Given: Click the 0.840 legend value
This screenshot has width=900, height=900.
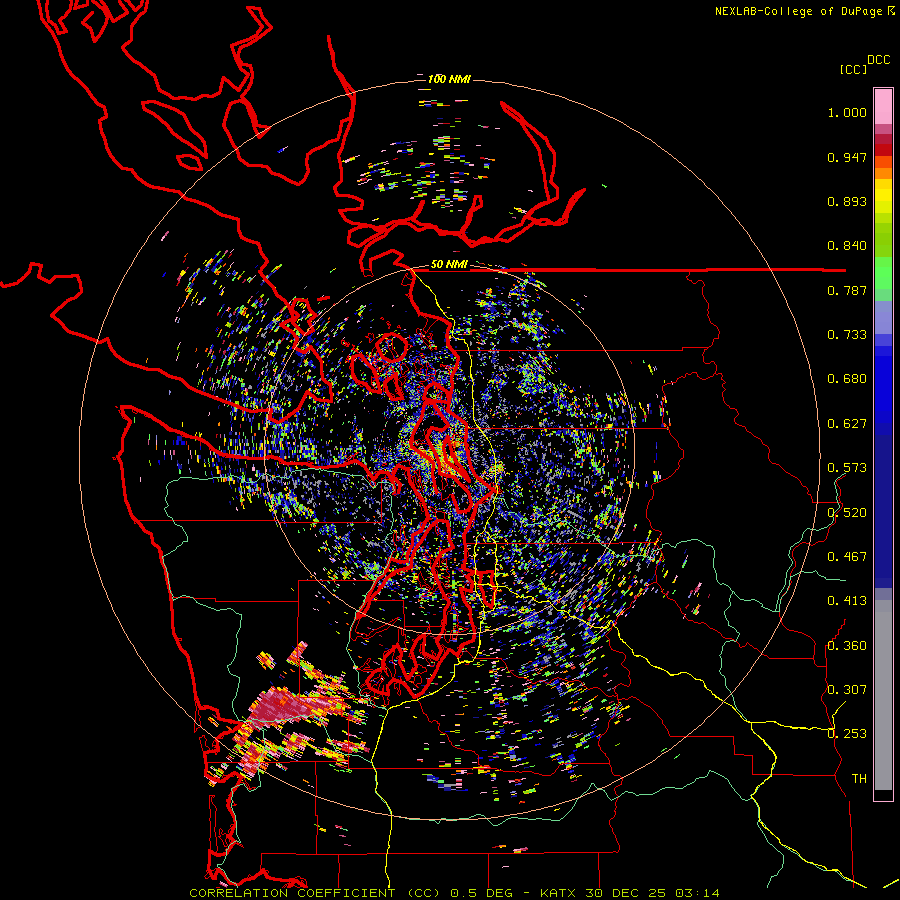Looking at the screenshot, I should click(847, 246).
